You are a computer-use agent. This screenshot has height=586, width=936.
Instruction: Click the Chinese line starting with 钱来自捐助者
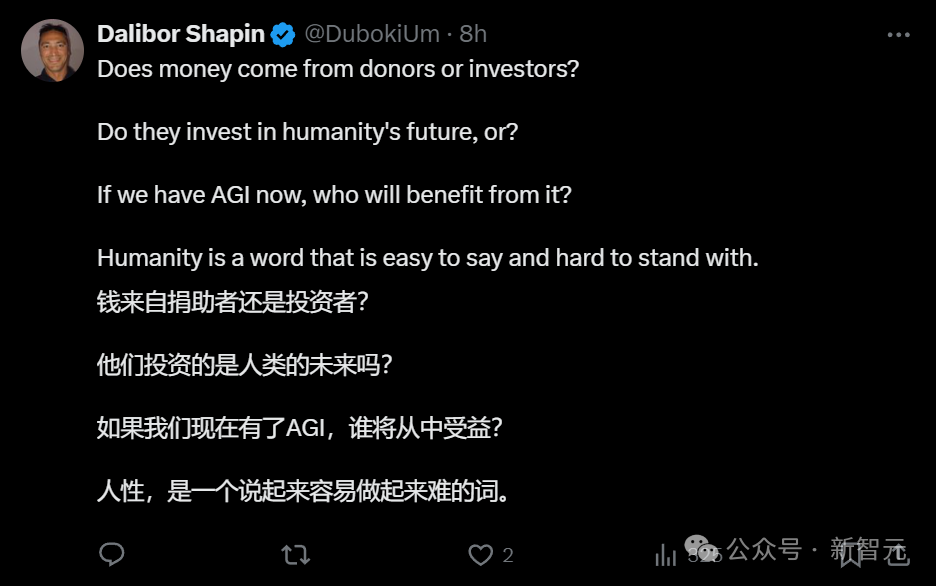pyautogui.click(x=233, y=302)
